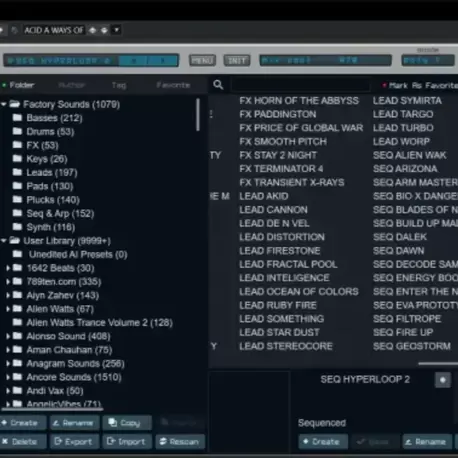Click right arrow in preset name display
458x458 pixels.
[163, 61]
